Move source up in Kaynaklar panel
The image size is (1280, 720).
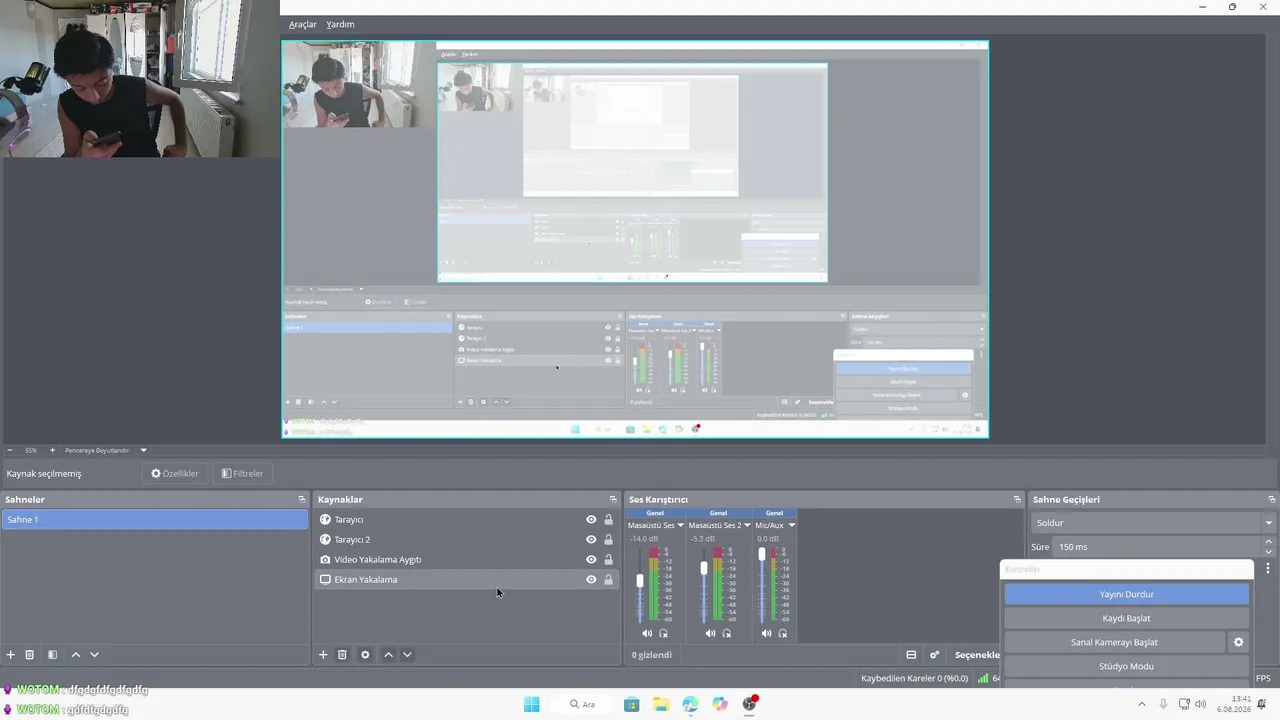[x=388, y=655]
